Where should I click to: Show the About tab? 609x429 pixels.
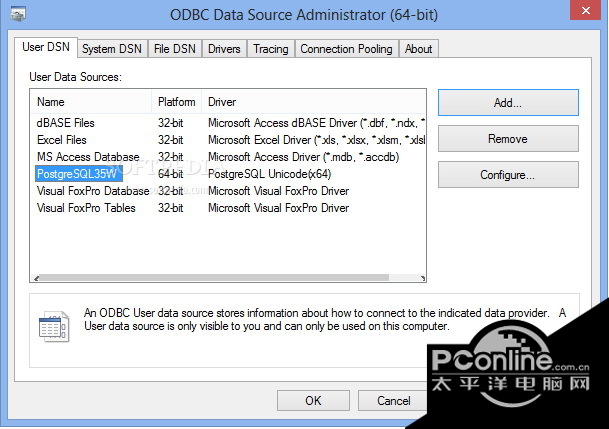(419, 48)
